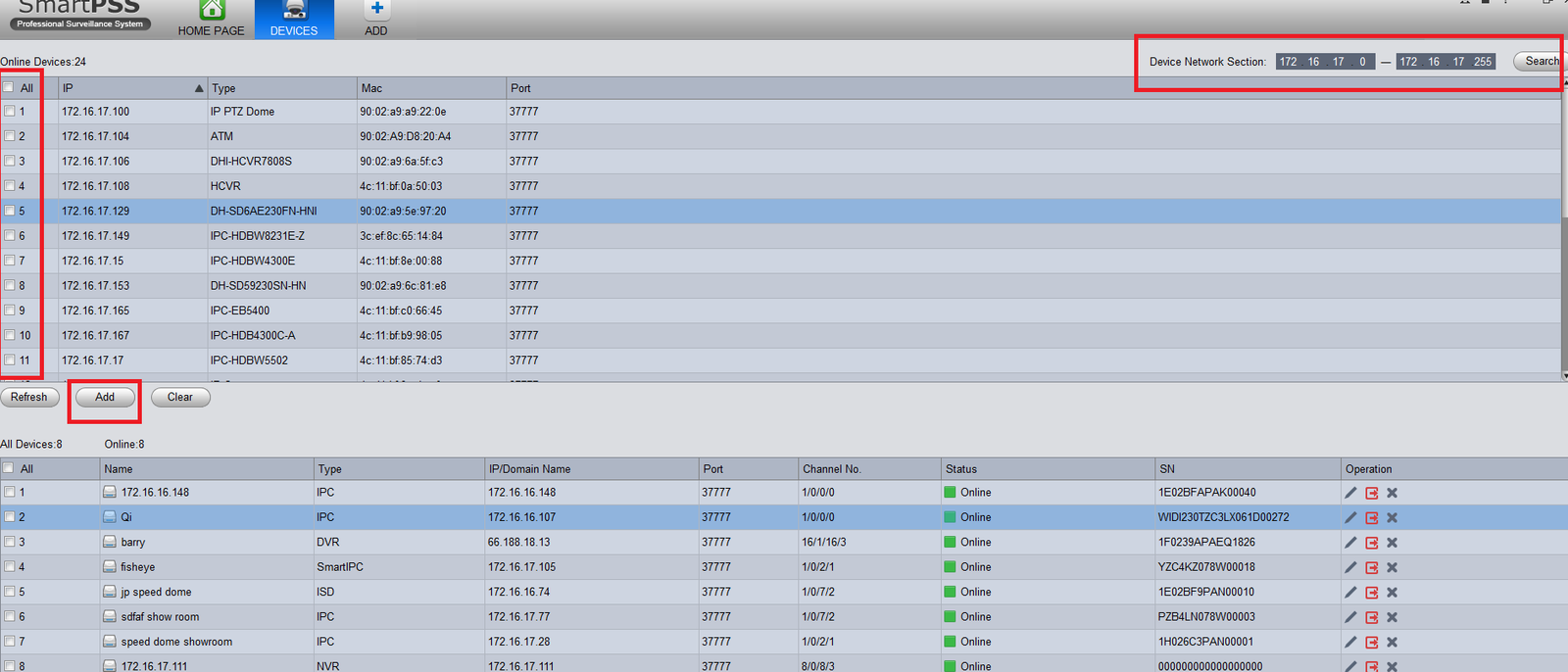This screenshot has width=1568, height=672.
Task: Click the Add button below the table
Action: 105,397
